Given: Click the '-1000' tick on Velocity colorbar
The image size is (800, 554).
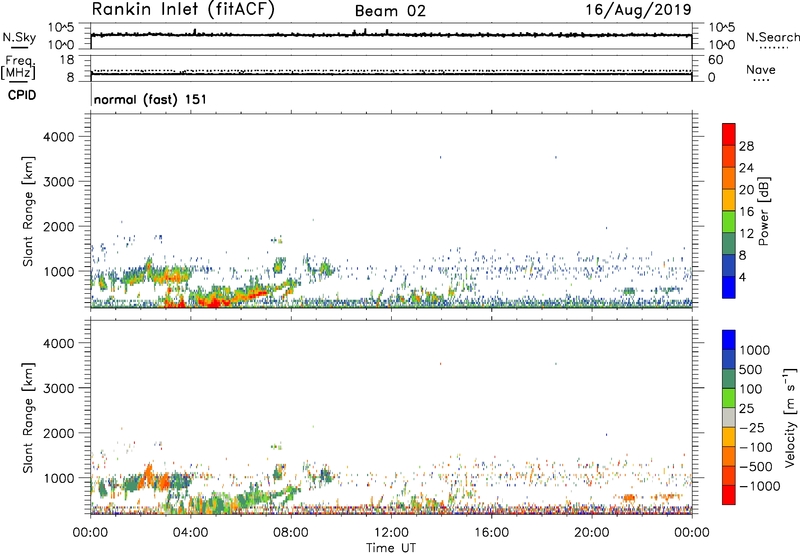Looking at the screenshot, I should (x=759, y=486).
